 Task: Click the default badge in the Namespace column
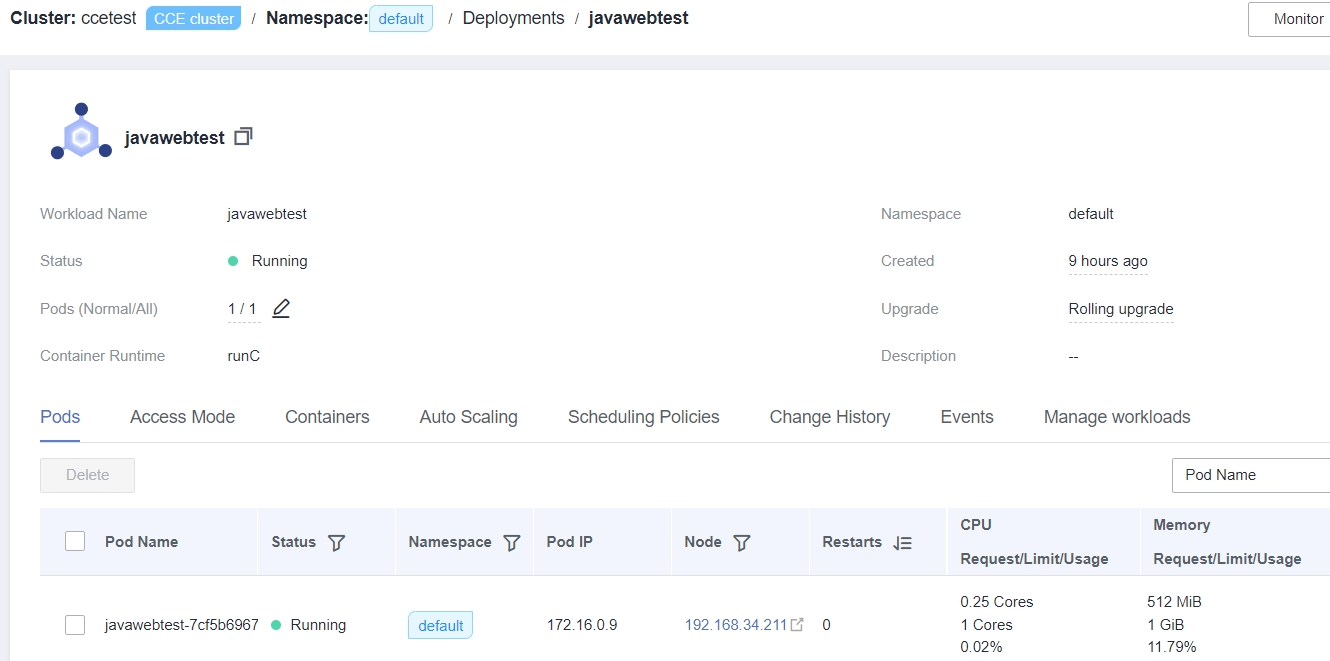440,624
